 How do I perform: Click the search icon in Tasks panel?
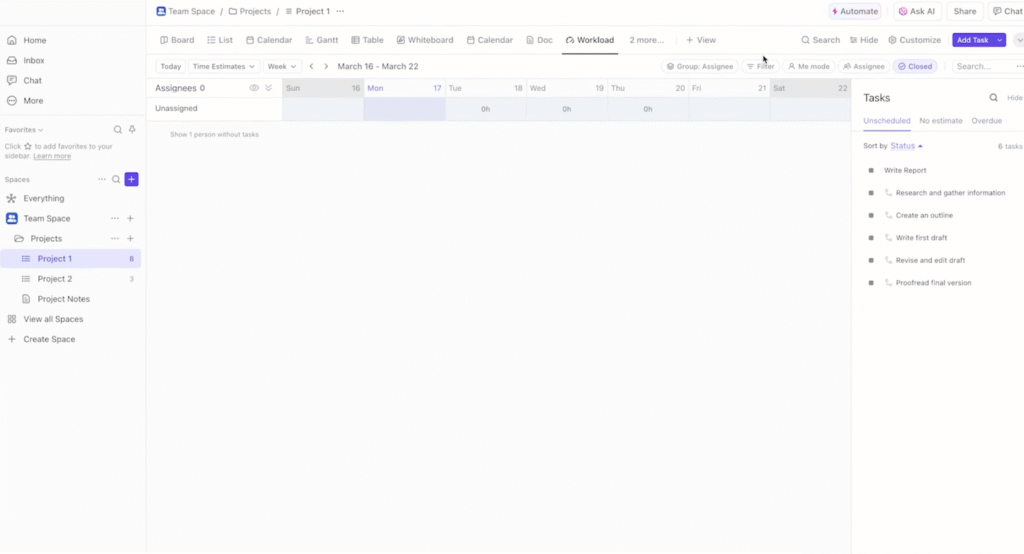993,98
